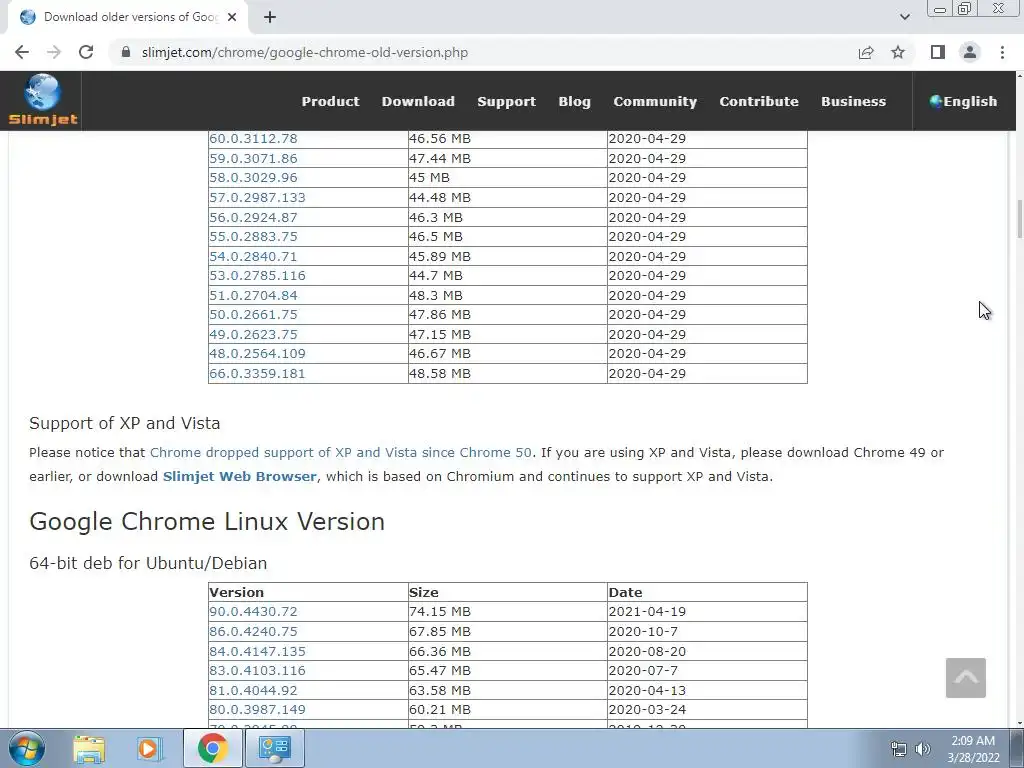Click the browser forward arrow

click(54, 52)
